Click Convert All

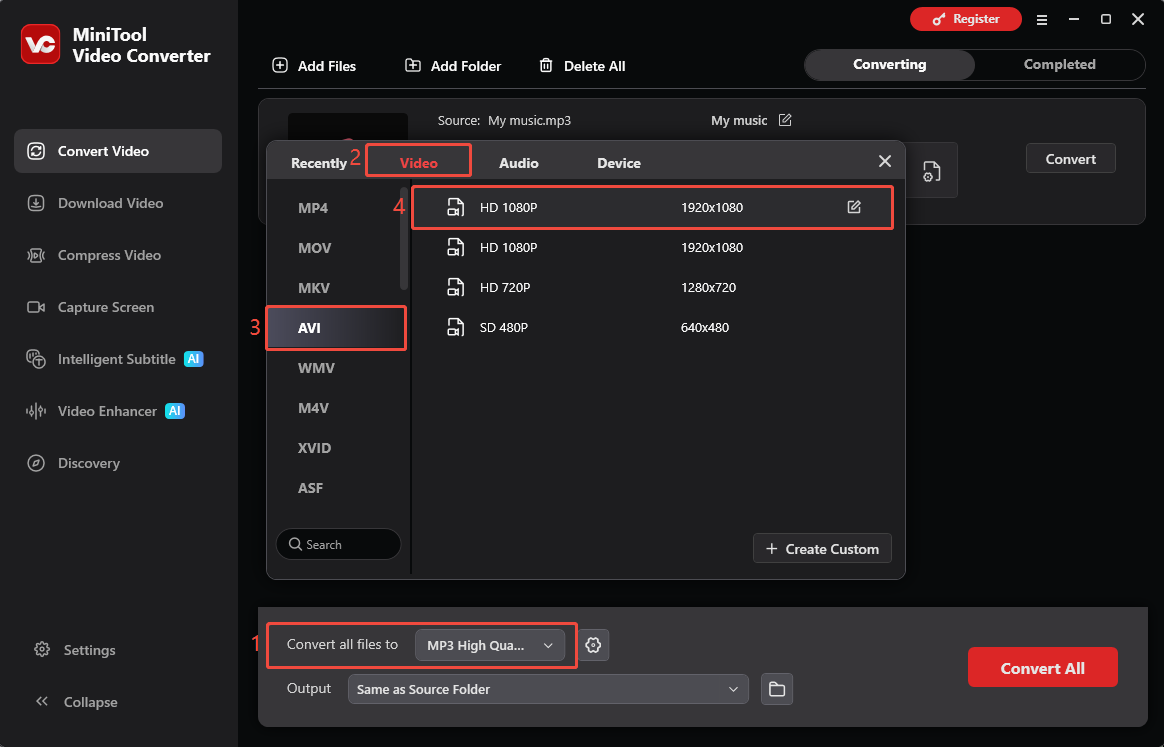pyautogui.click(x=1042, y=668)
